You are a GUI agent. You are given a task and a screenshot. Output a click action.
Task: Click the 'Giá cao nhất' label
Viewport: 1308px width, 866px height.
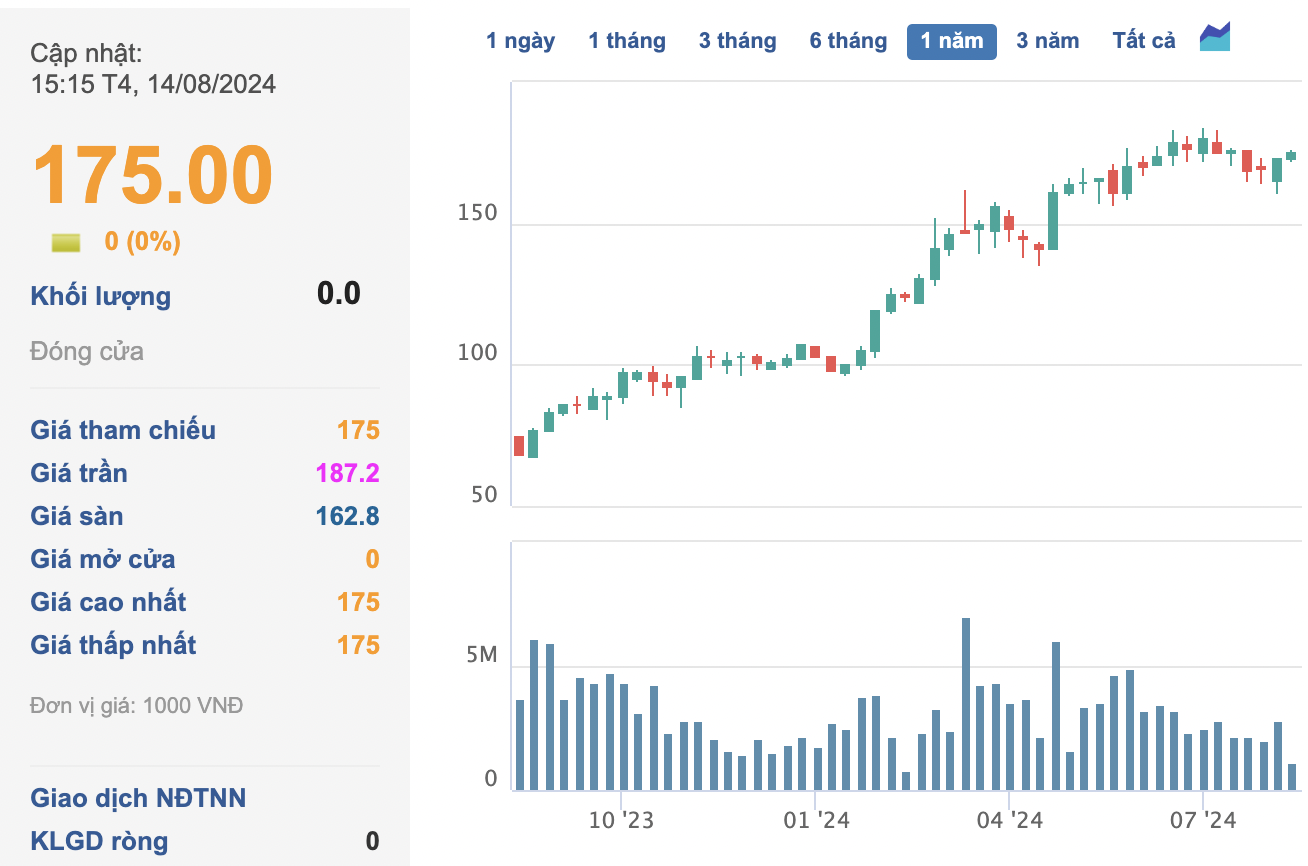pyautogui.click(x=109, y=602)
